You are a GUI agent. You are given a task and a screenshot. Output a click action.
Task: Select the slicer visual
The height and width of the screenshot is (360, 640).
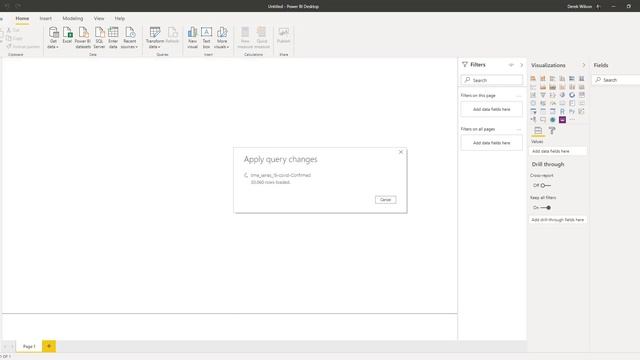(x=533, y=111)
